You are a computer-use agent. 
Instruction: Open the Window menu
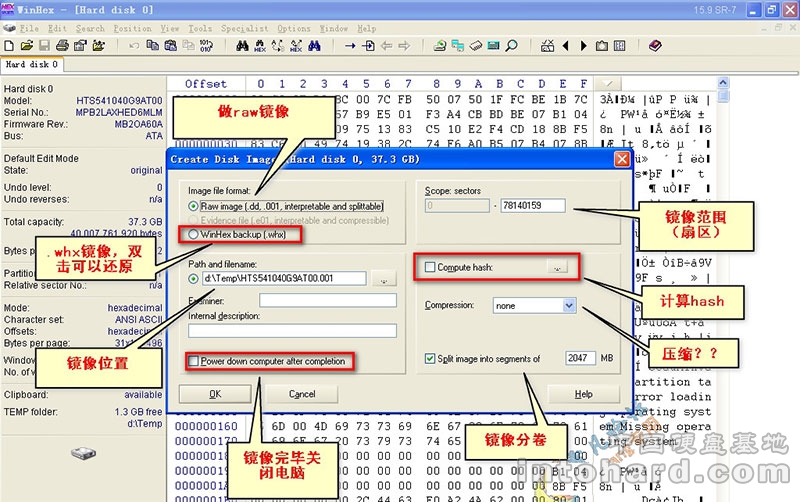[x=334, y=29]
